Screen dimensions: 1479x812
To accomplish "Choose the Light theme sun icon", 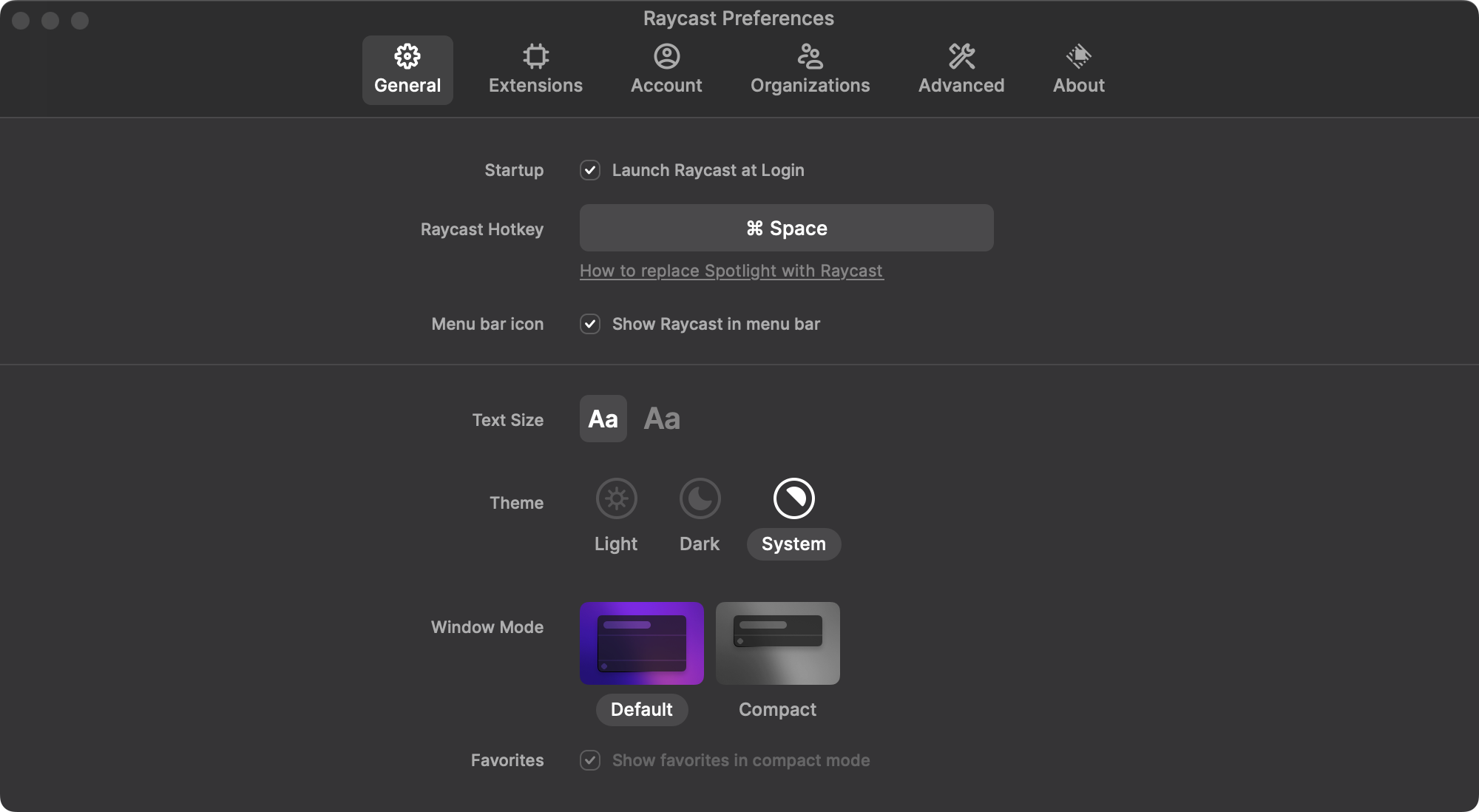I will coord(616,498).
